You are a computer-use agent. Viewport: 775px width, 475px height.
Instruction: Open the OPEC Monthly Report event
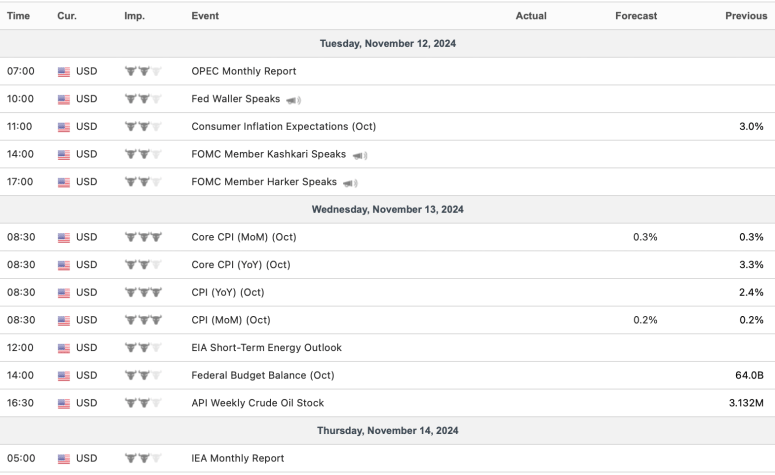[x=243, y=72]
